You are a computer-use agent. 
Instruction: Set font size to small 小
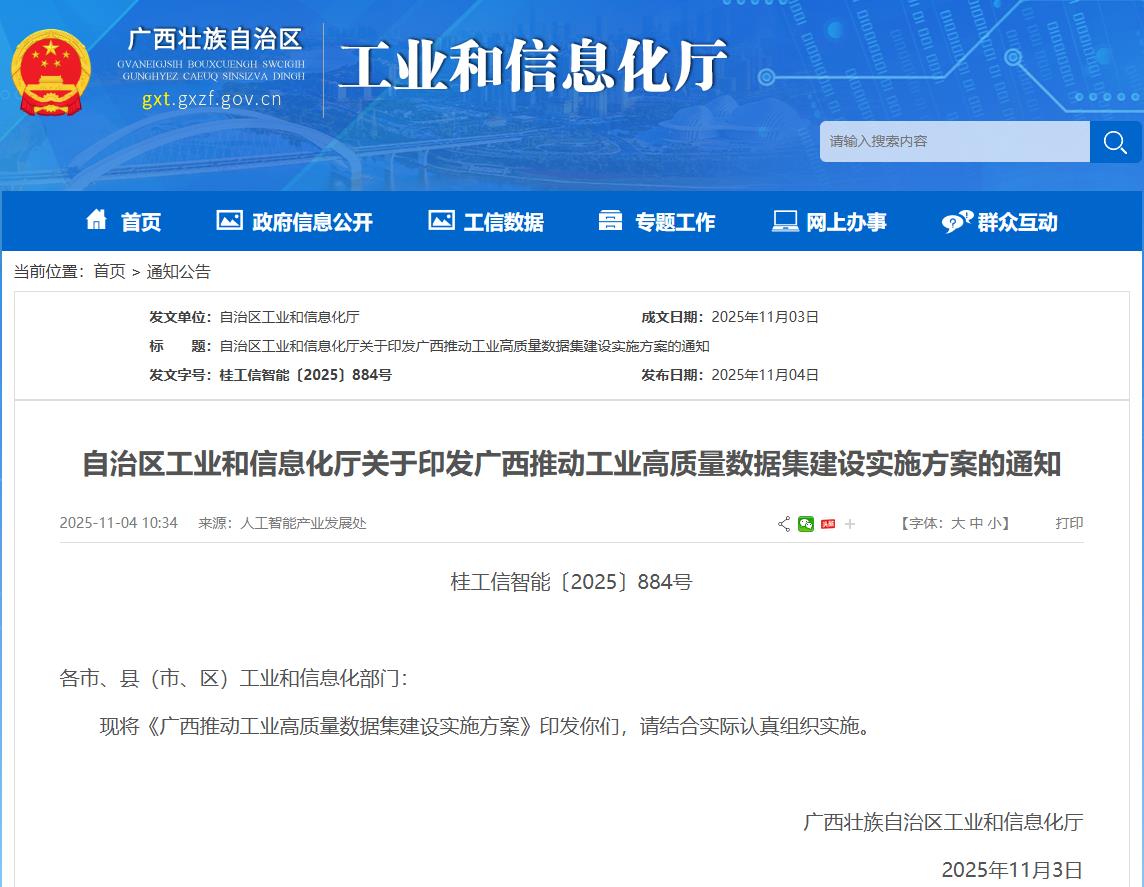(x=994, y=523)
